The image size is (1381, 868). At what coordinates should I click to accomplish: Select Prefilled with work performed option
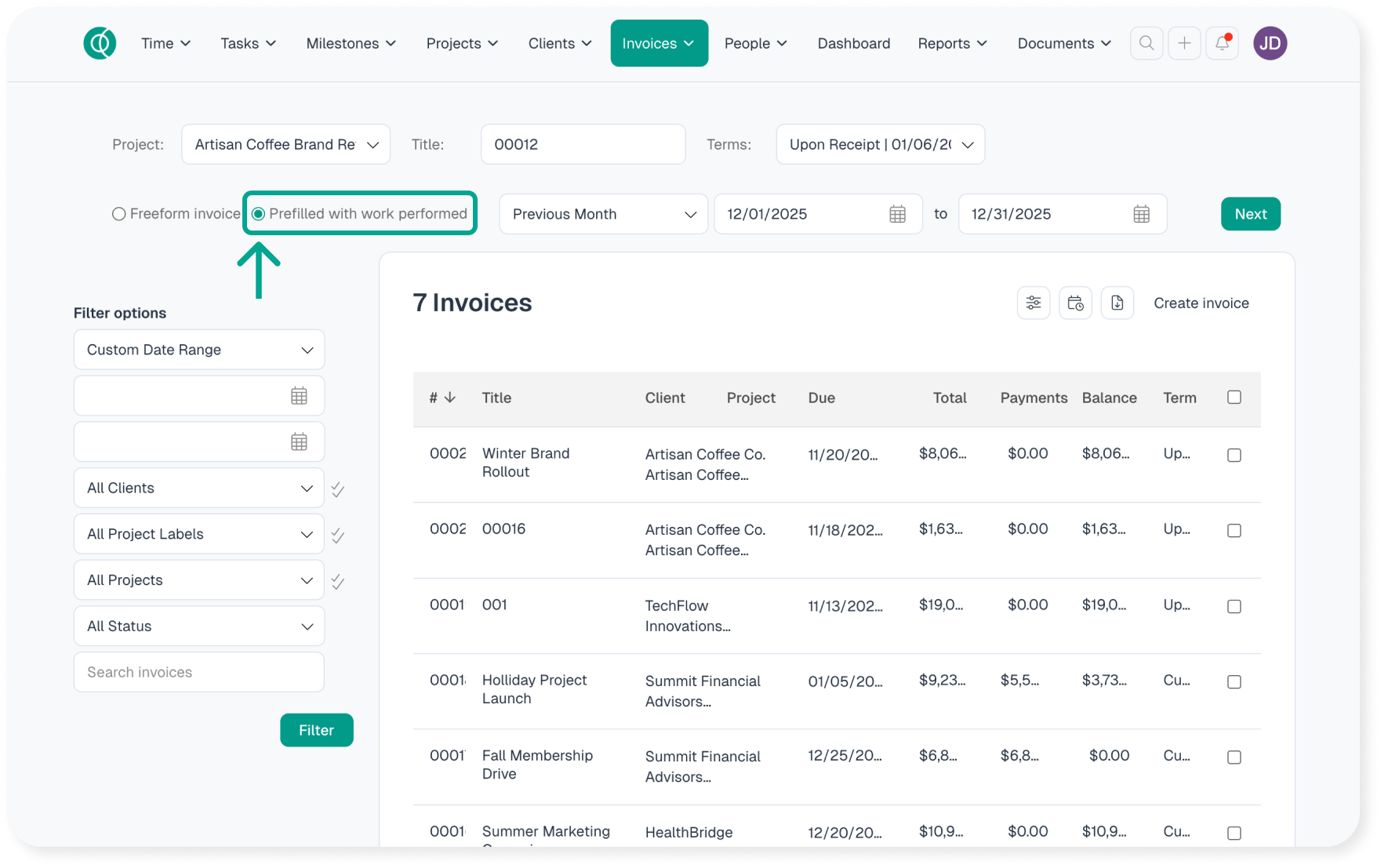click(258, 214)
